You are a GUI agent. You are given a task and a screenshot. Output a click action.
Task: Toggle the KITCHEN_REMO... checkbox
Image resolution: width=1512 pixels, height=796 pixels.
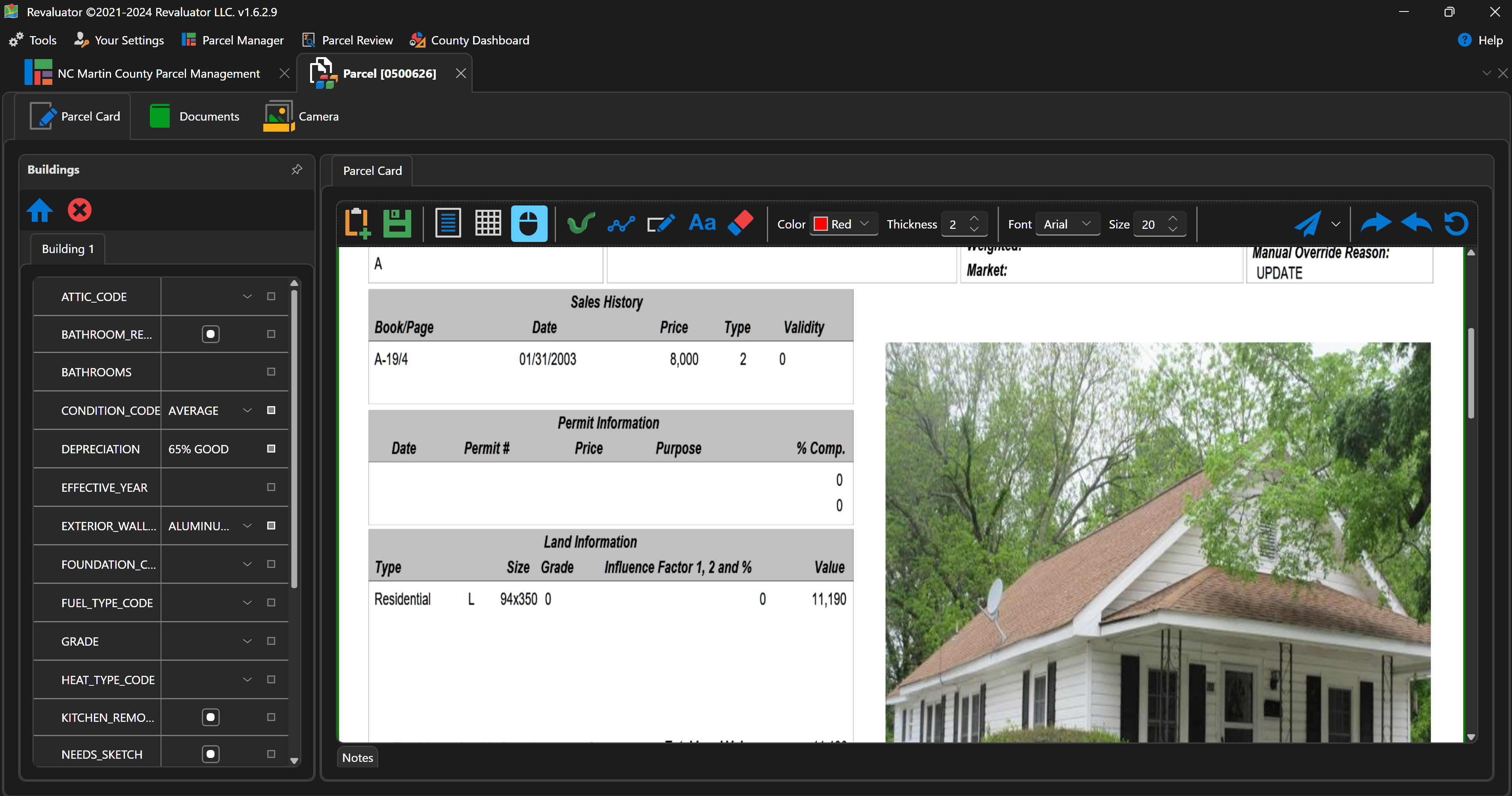(x=210, y=717)
